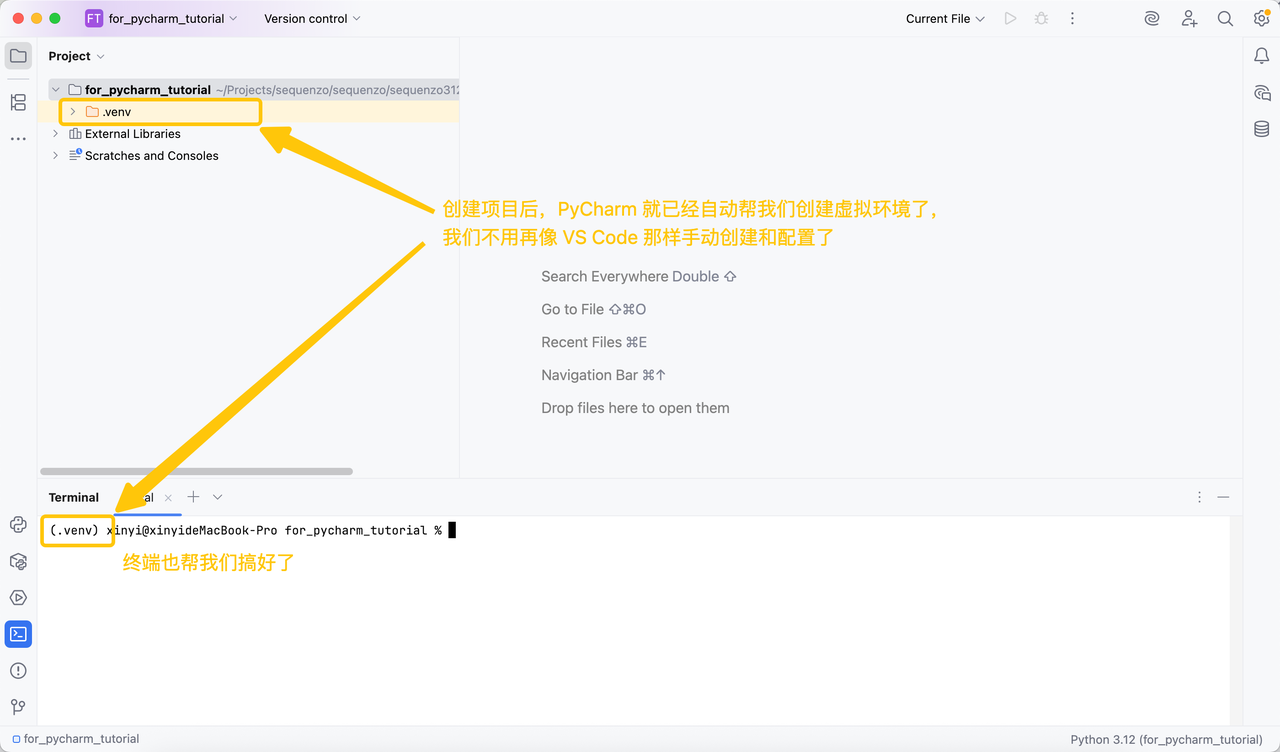The image size is (1280, 752).
Task: Toggle the Terminal tool window button
Action: (18, 634)
